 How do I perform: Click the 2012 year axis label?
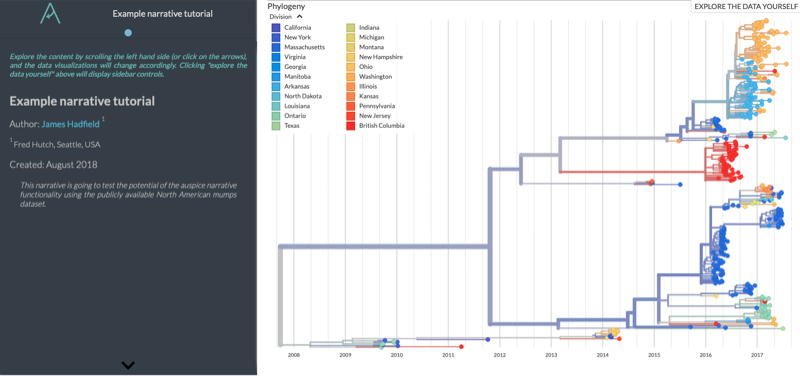[499, 355]
